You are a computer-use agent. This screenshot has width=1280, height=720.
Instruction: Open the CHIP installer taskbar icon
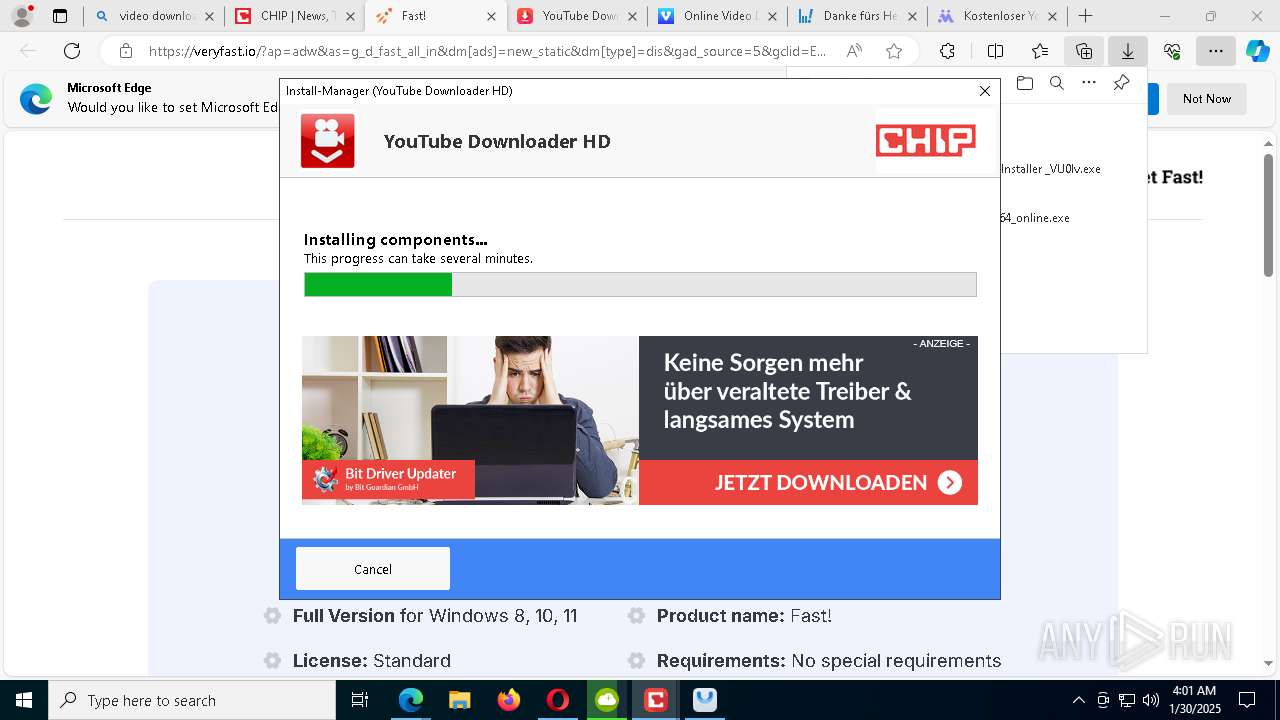[656, 700]
